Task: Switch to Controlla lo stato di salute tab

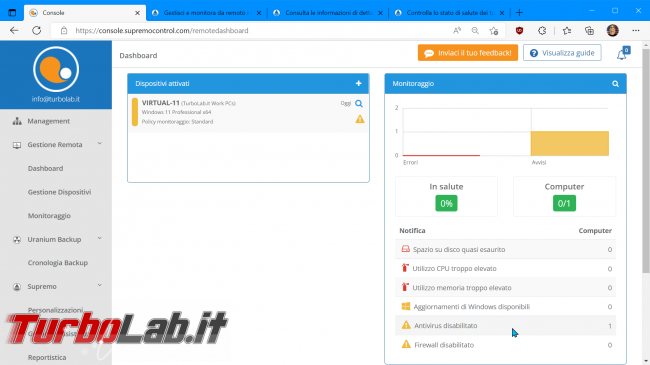Action: click(450, 13)
